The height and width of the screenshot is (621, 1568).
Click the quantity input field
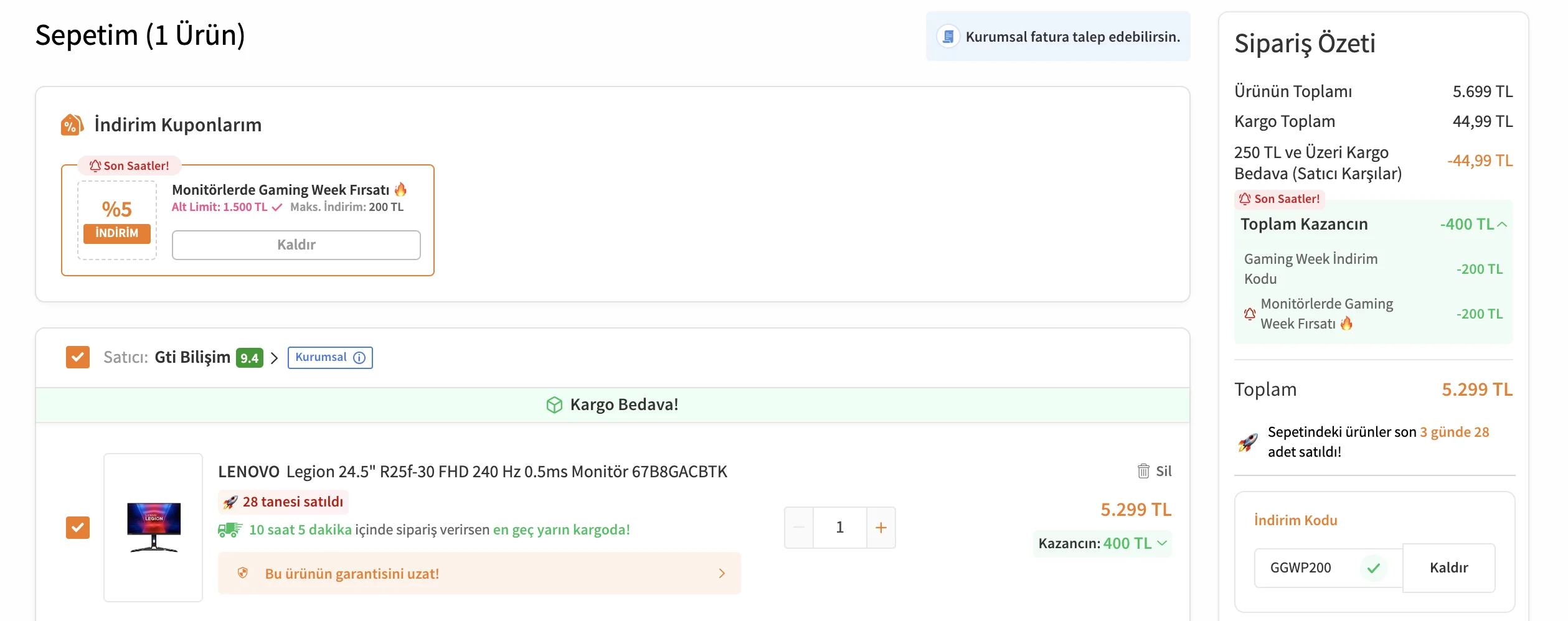839,528
